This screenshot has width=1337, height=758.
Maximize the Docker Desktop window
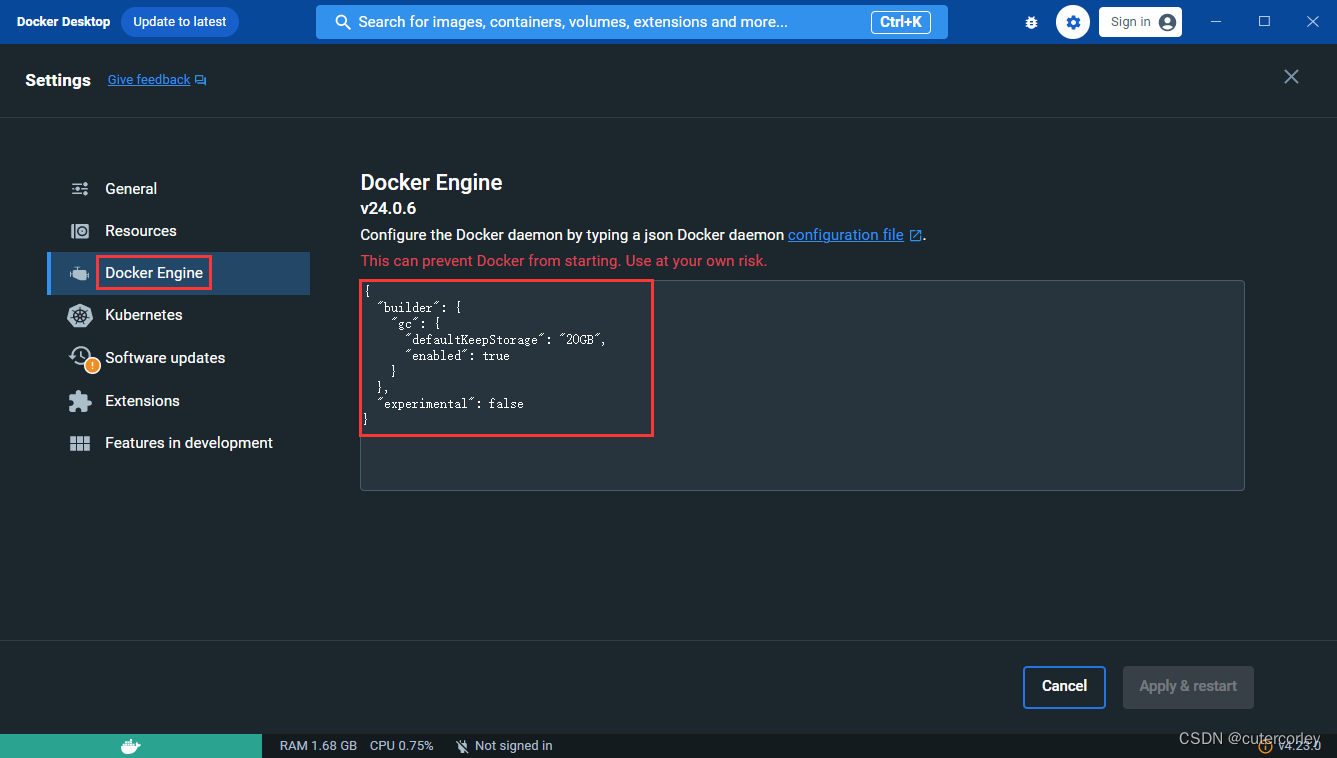[x=1264, y=21]
